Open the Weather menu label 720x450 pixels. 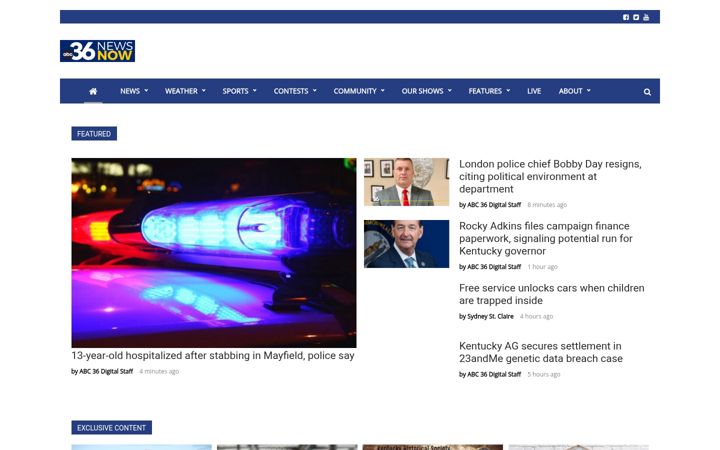pyautogui.click(x=181, y=91)
